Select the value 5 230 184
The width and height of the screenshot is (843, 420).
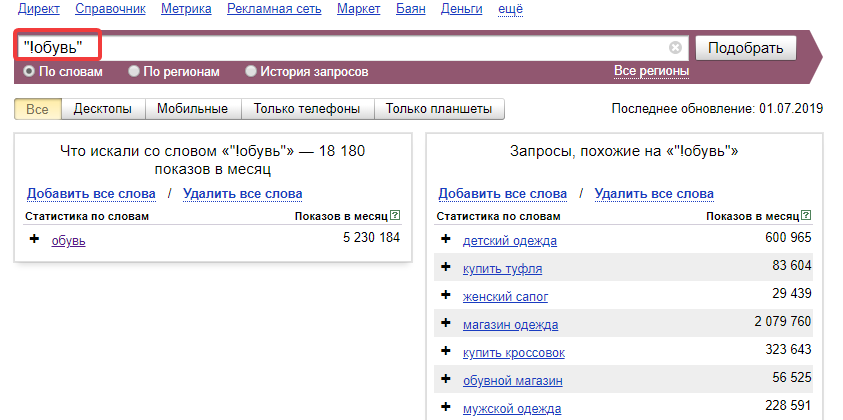pyautogui.click(x=372, y=237)
